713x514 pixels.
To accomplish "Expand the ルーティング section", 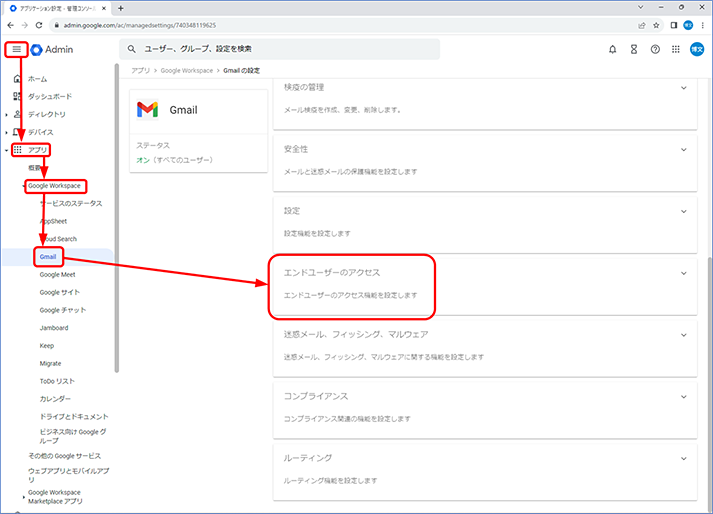I will pyautogui.click(x=683, y=459).
